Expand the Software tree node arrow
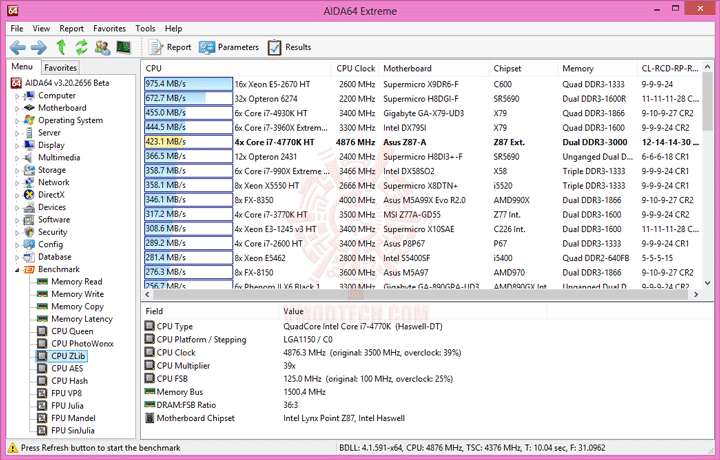The image size is (720, 460). click(17, 220)
